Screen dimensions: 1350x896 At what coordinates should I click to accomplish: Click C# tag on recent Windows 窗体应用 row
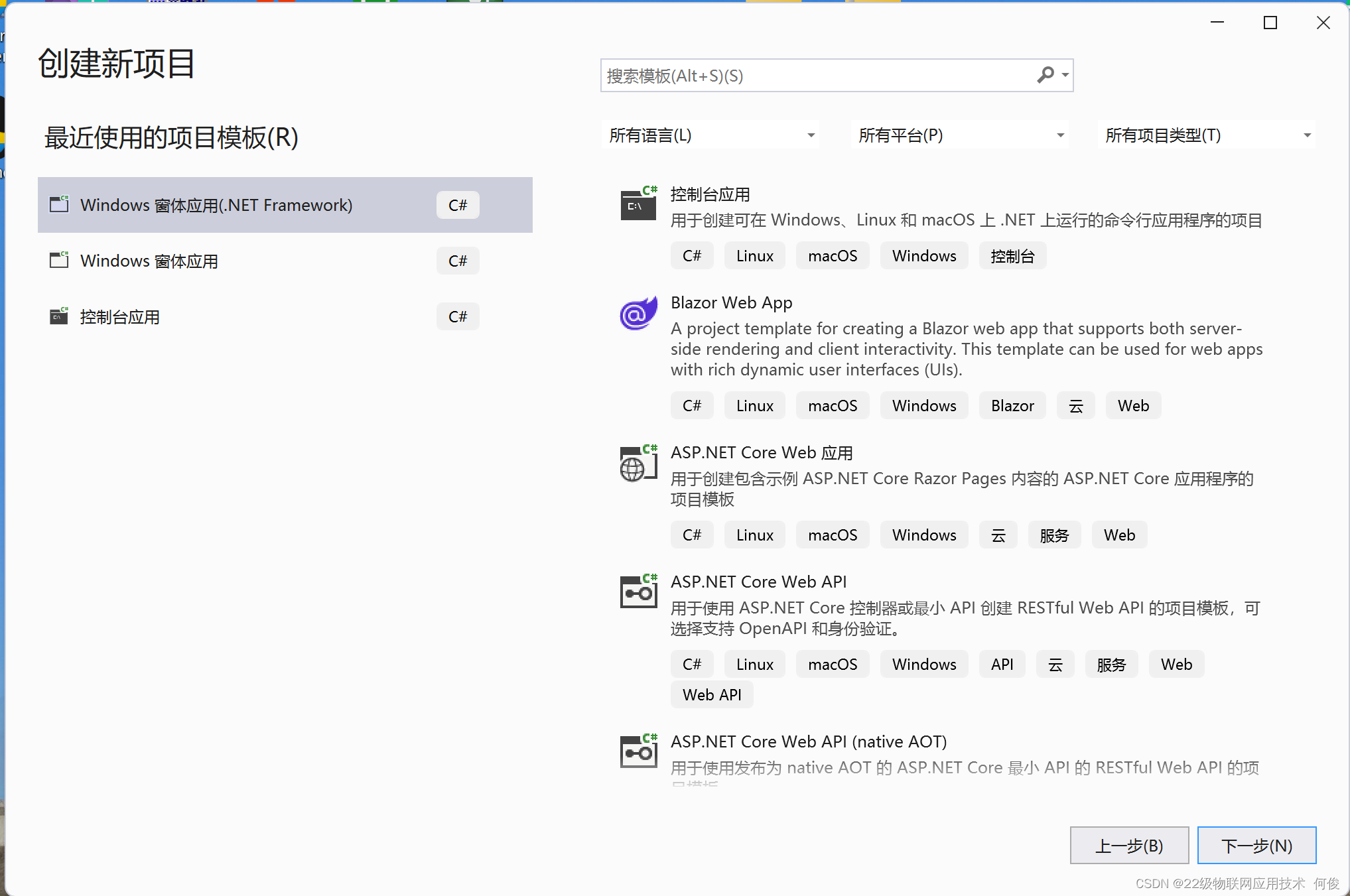458,261
